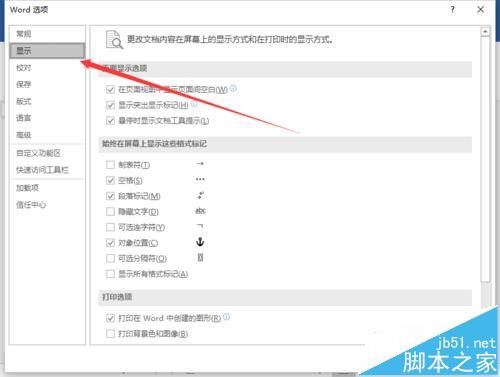Viewport: 500px width, 377px height.
Task: Open the 校对 settings category
Action: pyautogui.click(x=47, y=68)
